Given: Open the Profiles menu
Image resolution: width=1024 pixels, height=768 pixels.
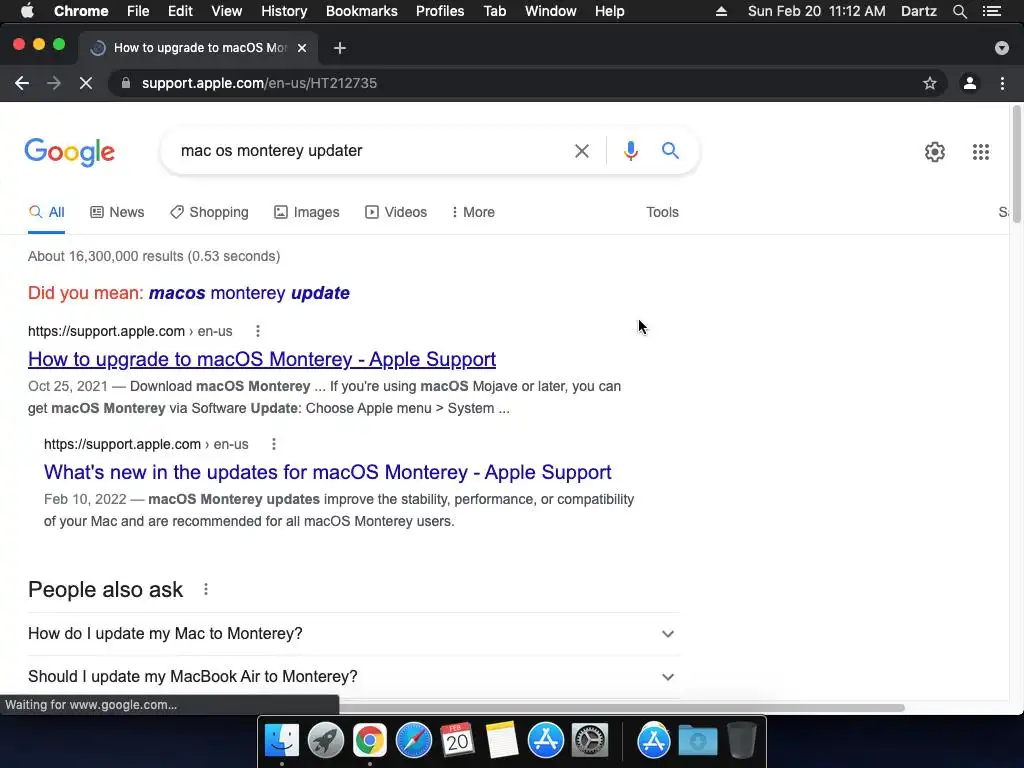Looking at the screenshot, I should click(440, 11).
